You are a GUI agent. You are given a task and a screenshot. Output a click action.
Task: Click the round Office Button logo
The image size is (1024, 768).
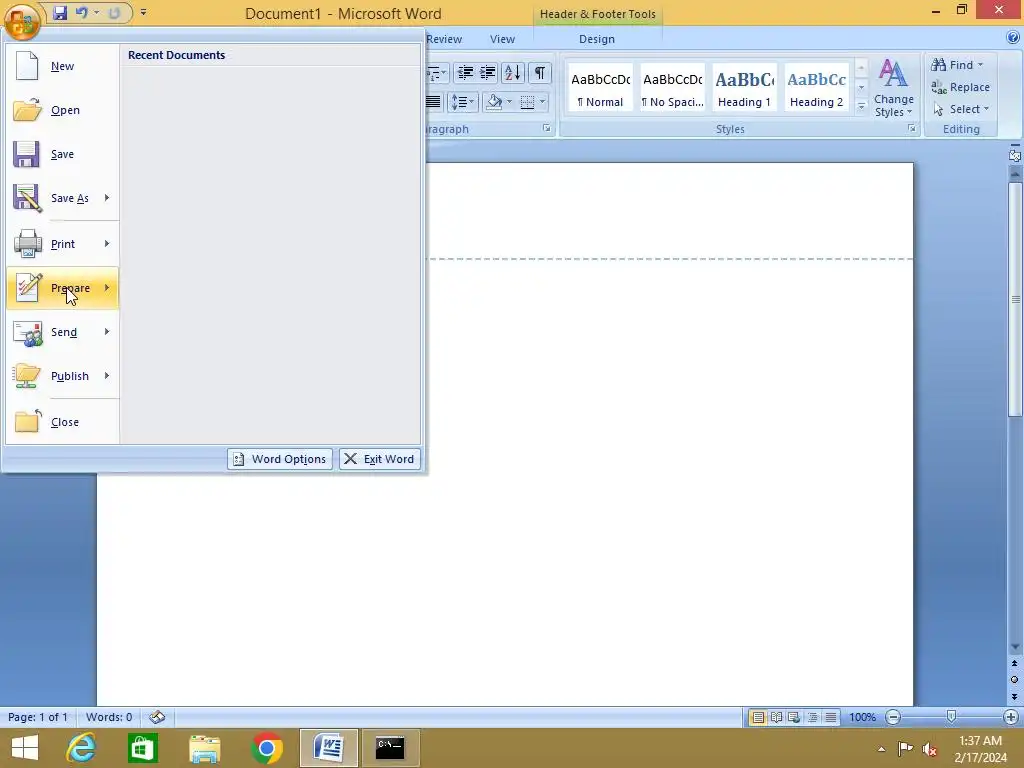point(22,20)
